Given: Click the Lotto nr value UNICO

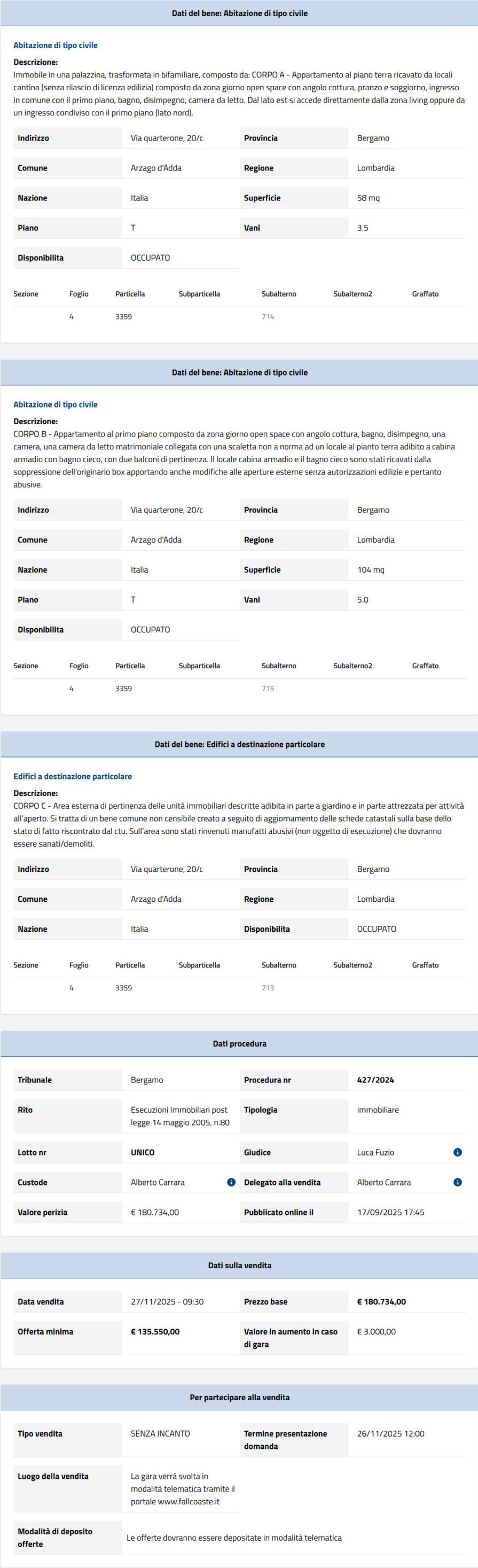Looking at the screenshot, I should point(142,1152).
